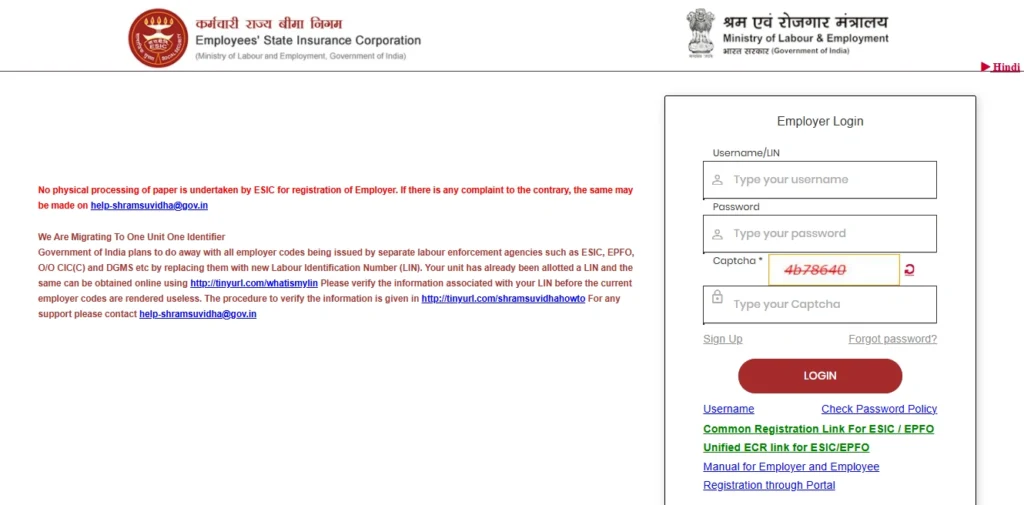The width and height of the screenshot is (1024, 505).
Task: Click the user icon in username field
Action: pyautogui.click(x=717, y=180)
